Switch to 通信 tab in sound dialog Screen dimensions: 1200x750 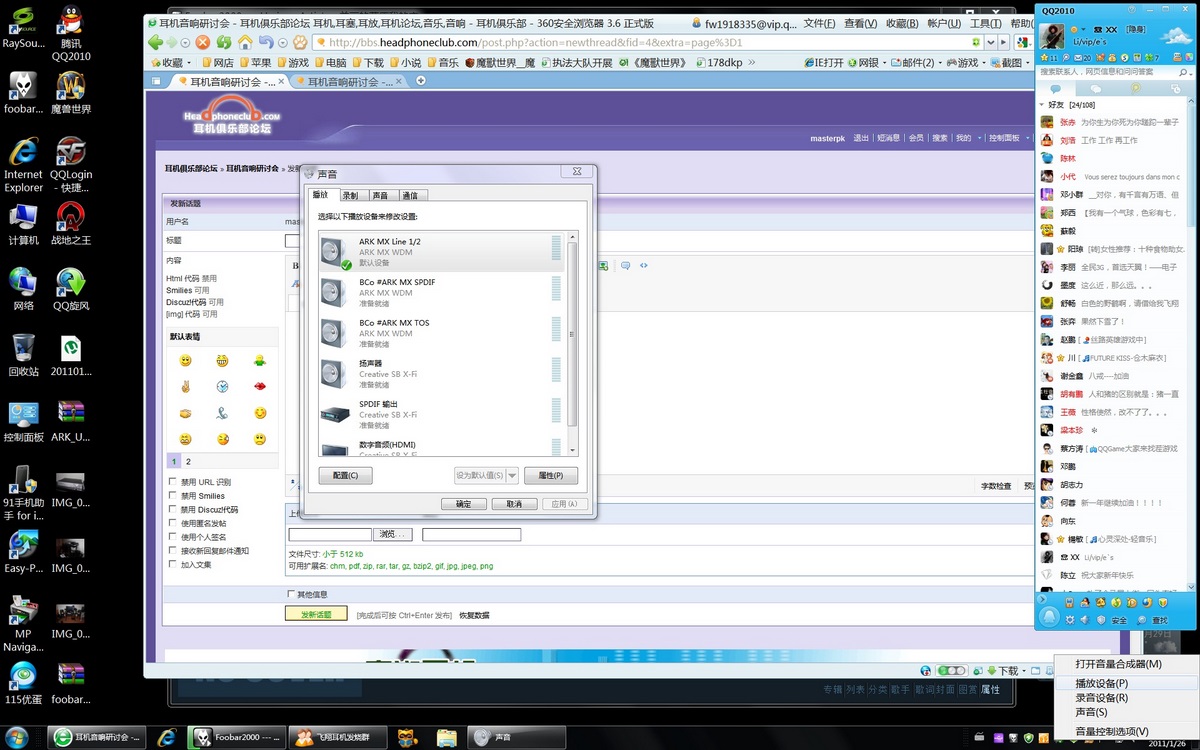pyautogui.click(x=411, y=195)
